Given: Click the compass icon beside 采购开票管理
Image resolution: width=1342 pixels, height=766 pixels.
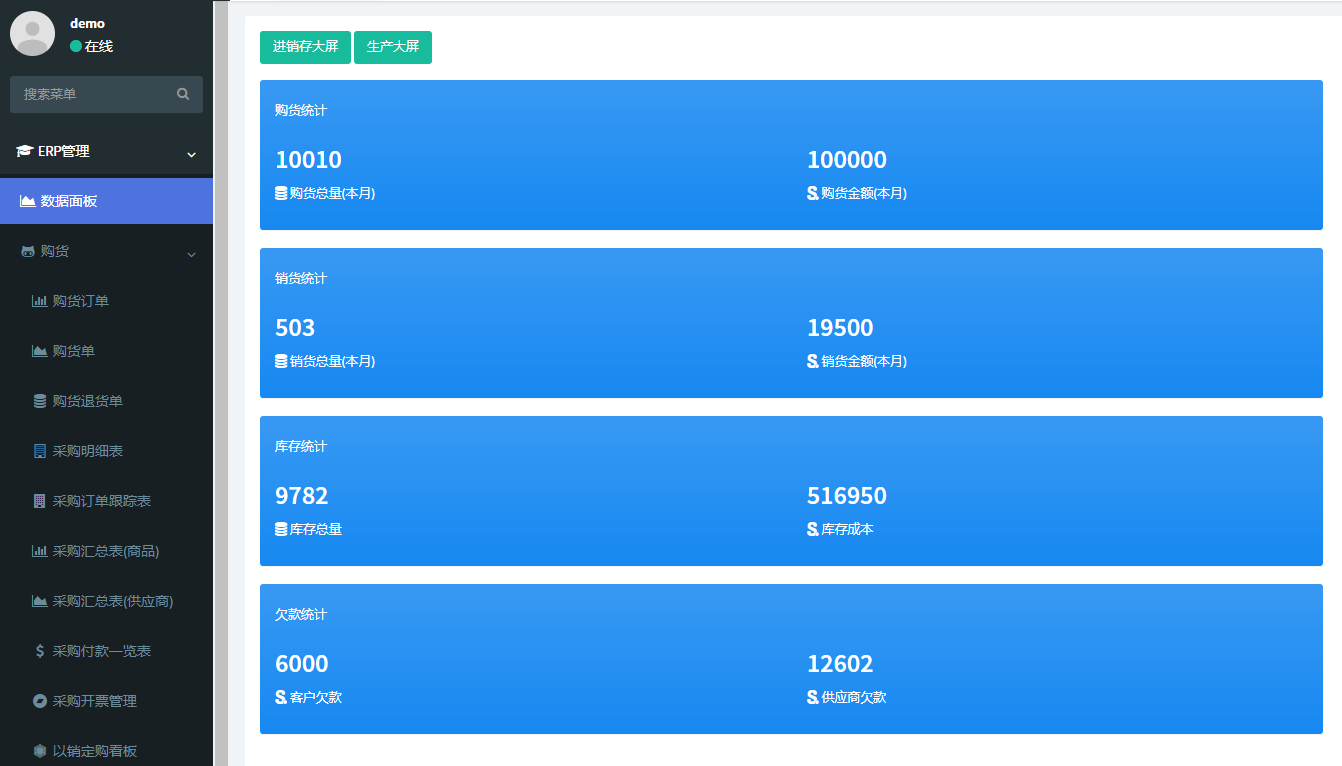Looking at the screenshot, I should [39, 701].
